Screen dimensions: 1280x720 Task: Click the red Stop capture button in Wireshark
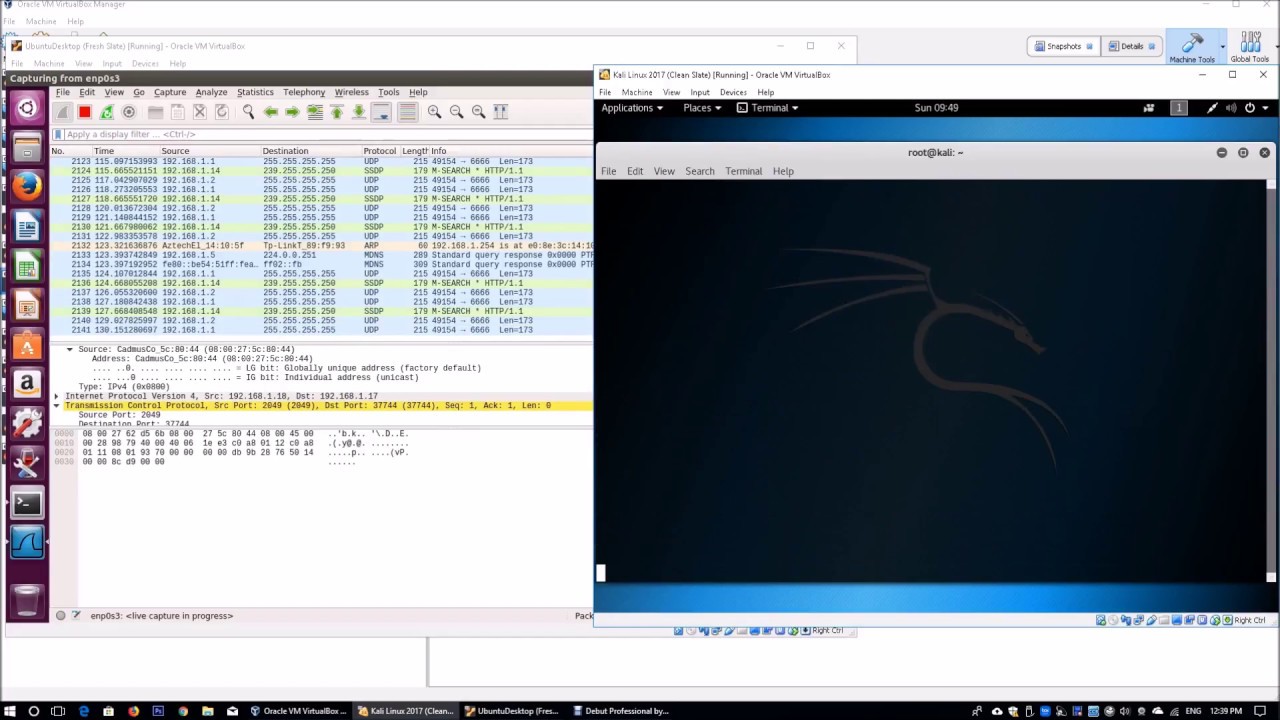pos(85,112)
